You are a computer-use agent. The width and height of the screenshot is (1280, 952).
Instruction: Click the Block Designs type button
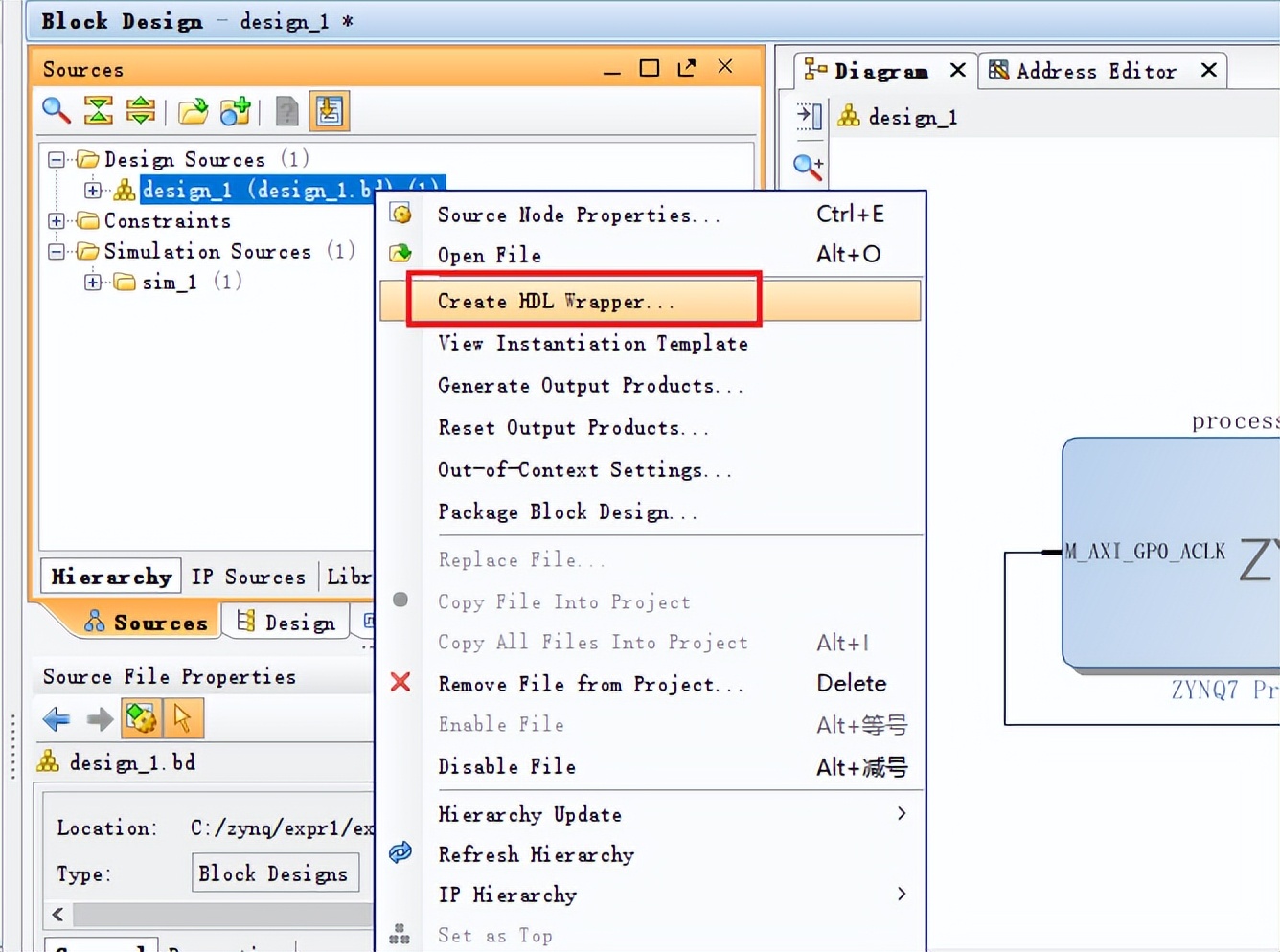(x=275, y=873)
